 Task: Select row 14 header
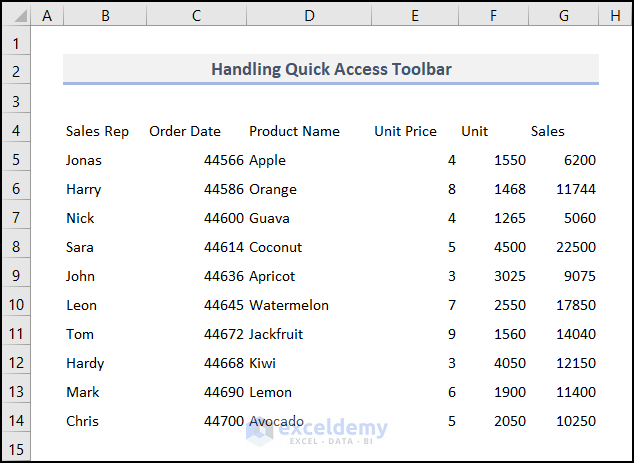[x=16, y=421]
